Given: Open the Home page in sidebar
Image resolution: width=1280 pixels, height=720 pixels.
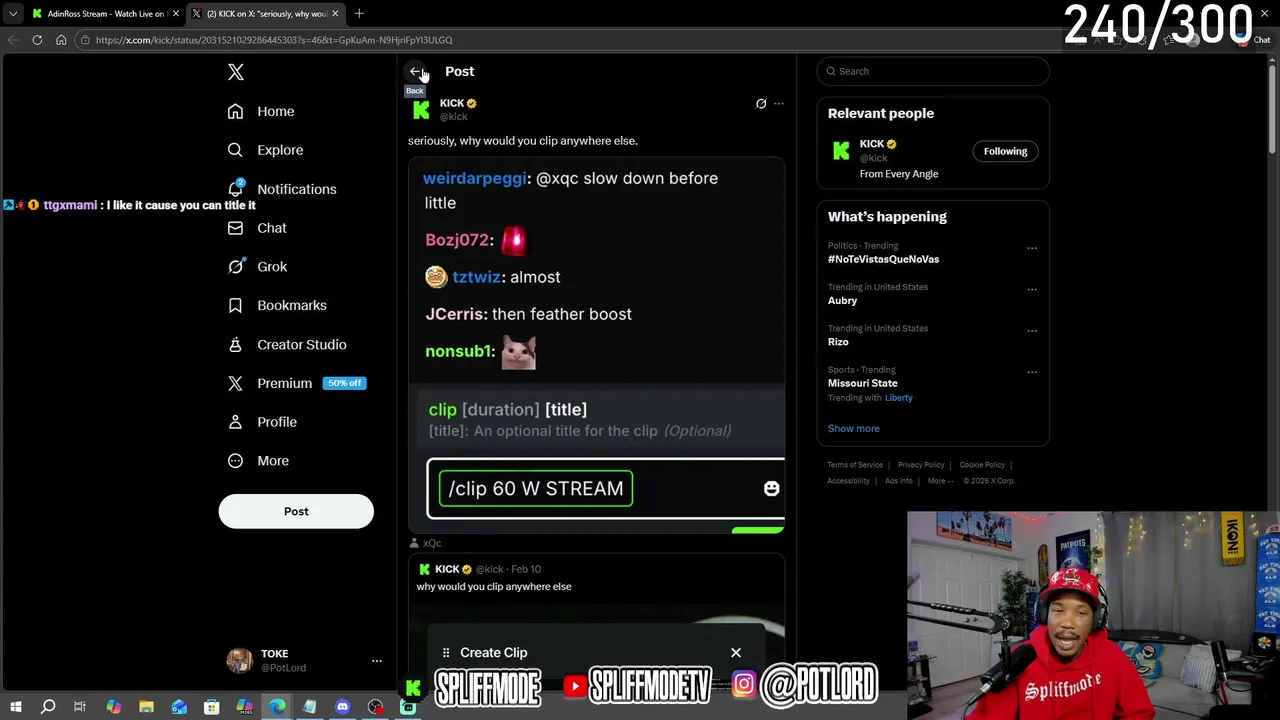Looking at the screenshot, I should pos(261,111).
